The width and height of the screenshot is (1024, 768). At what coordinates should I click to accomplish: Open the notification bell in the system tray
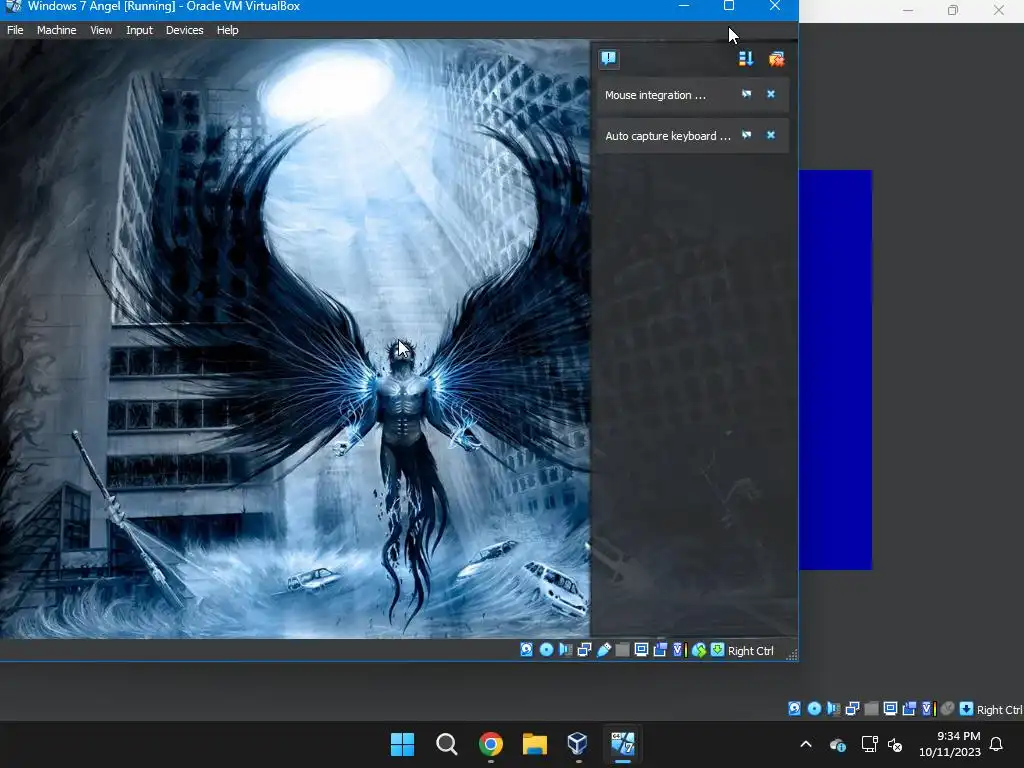[996, 744]
